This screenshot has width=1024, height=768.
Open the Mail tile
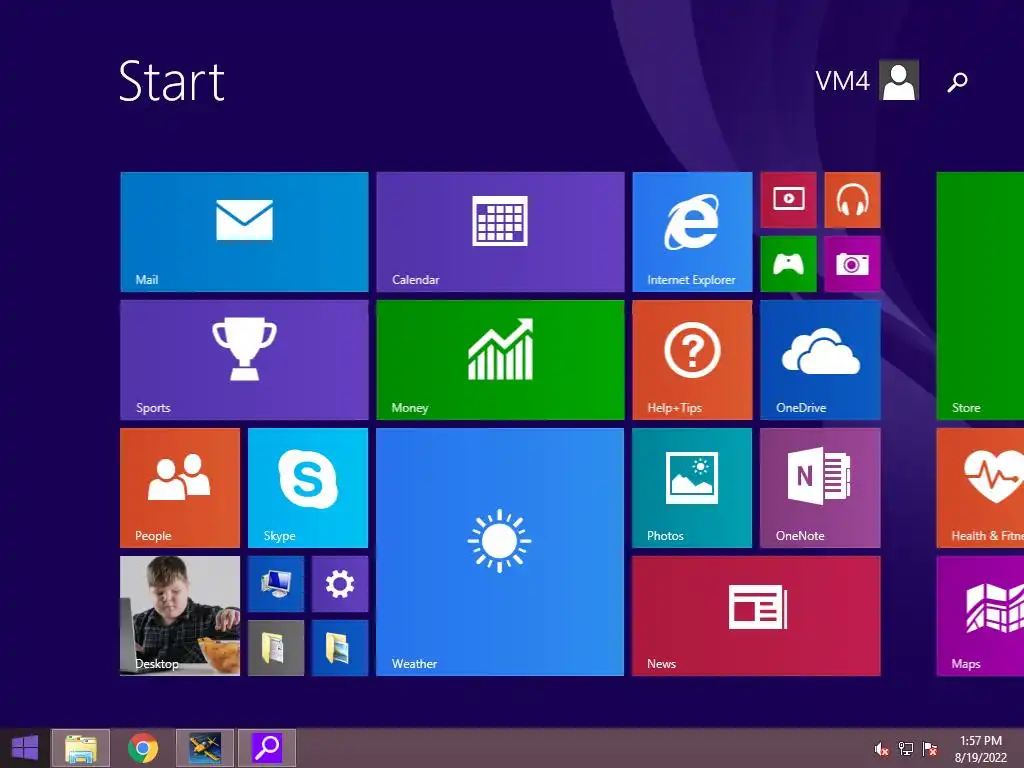coord(244,232)
